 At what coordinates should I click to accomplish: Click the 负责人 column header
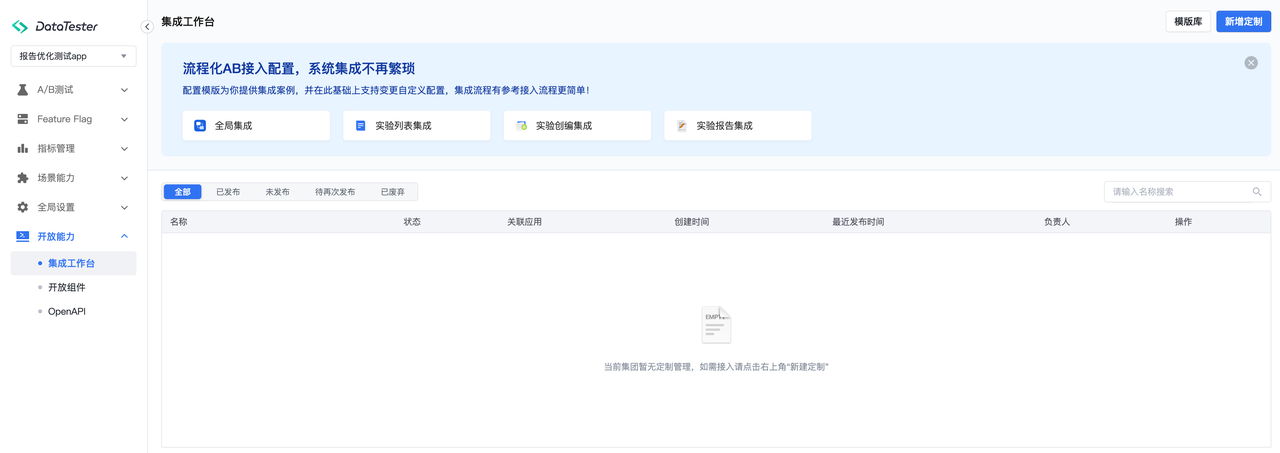1057,222
